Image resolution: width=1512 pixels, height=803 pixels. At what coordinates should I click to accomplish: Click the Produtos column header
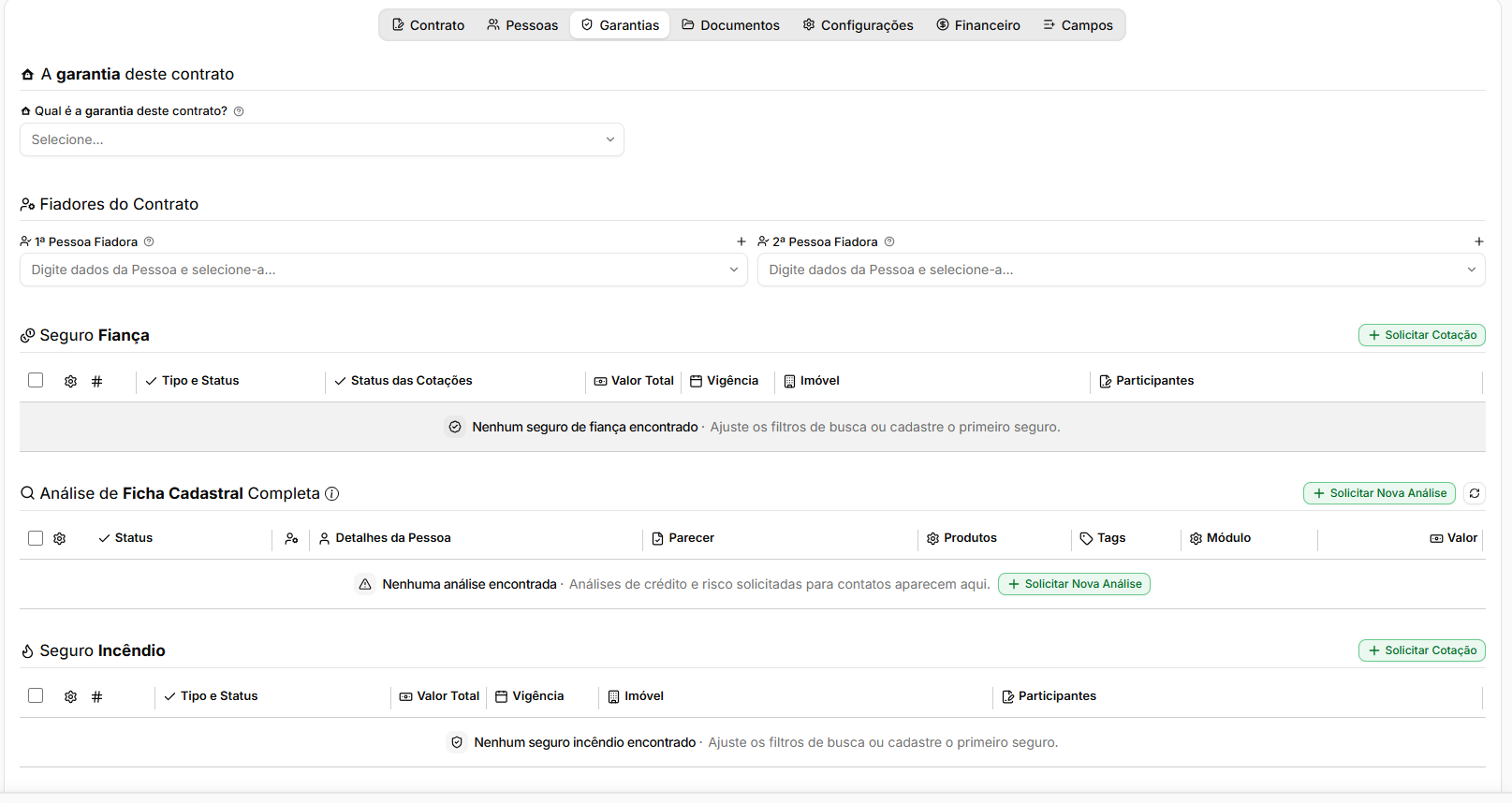962,538
